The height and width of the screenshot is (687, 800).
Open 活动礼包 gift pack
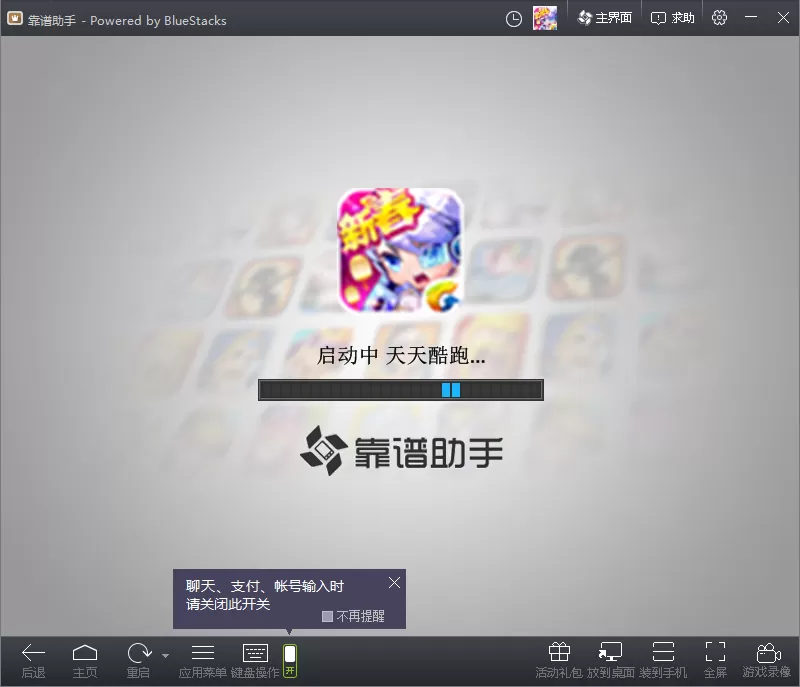[559, 660]
